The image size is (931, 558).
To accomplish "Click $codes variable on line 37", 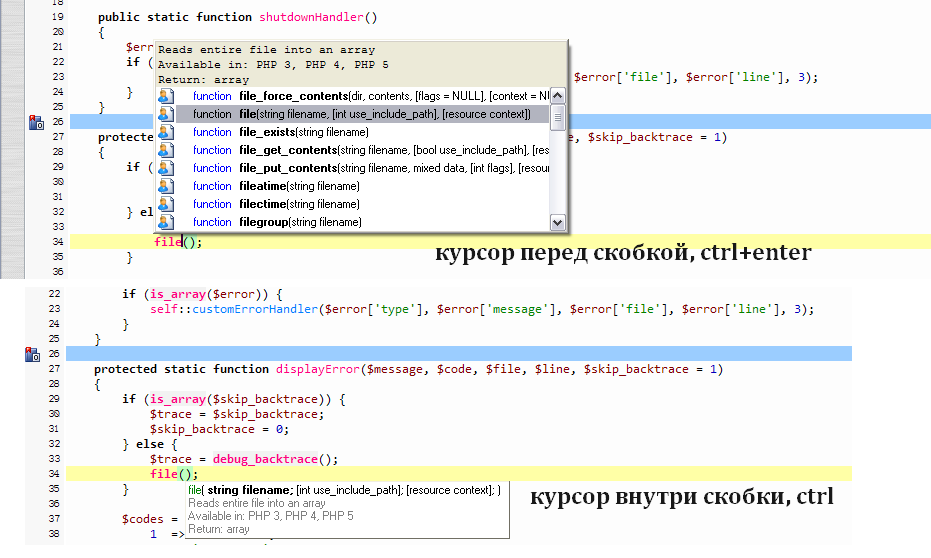I will (x=142, y=519).
